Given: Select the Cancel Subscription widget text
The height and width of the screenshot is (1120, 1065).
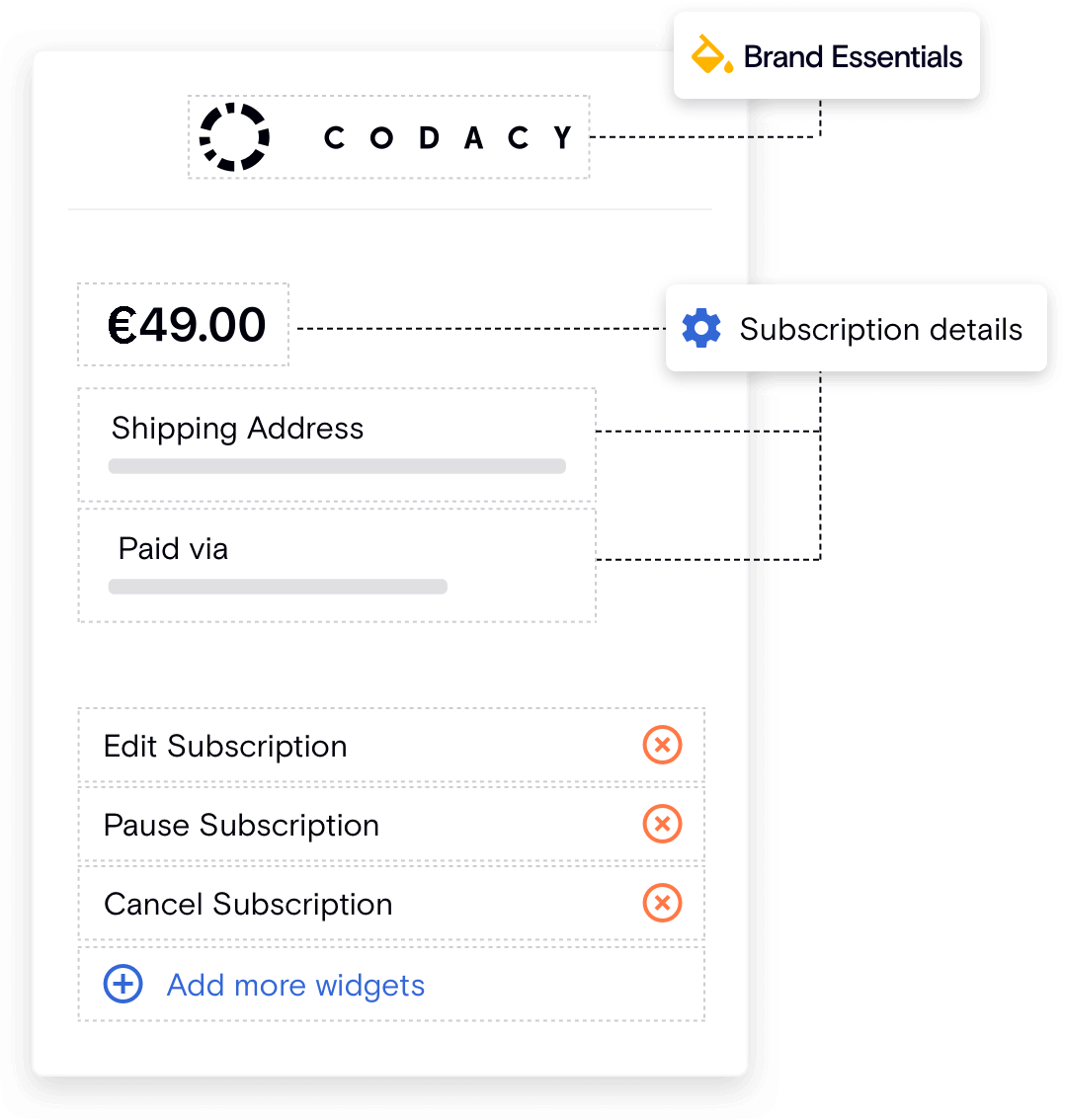Looking at the screenshot, I should click(x=248, y=904).
